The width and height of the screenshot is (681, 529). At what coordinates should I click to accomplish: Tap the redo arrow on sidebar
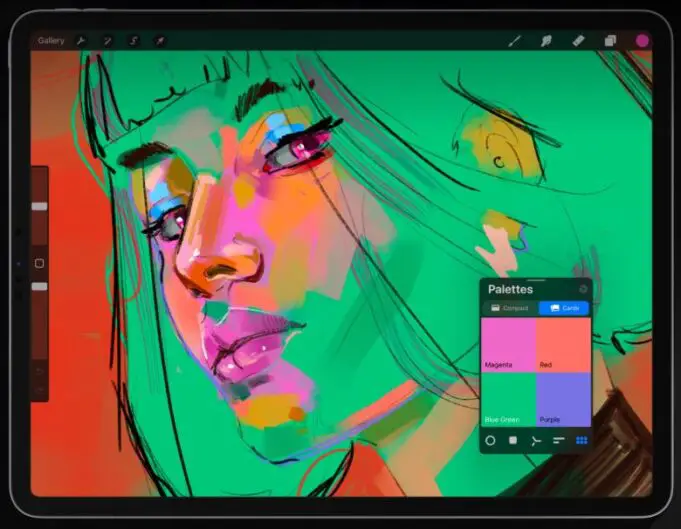[x=40, y=390]
